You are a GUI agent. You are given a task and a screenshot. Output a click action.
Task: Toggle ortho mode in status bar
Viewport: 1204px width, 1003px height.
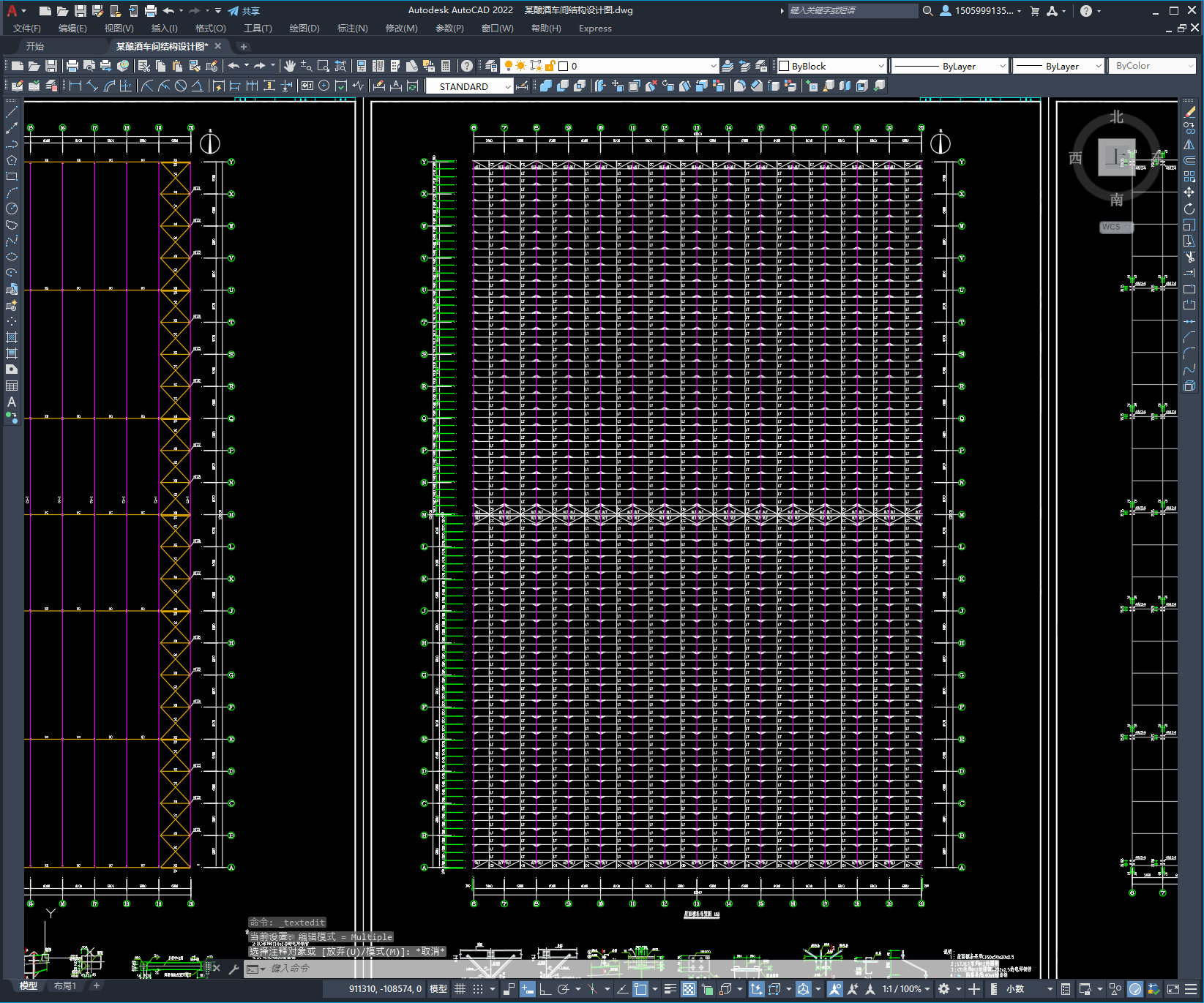[x=545, y=989]
